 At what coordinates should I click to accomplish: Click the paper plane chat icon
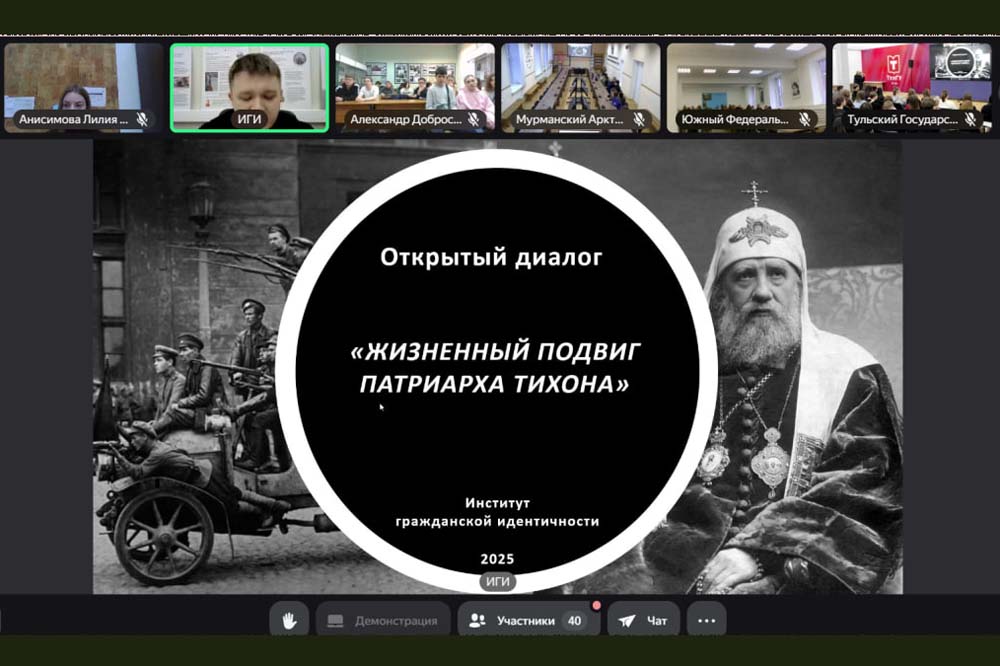(628, 621)
